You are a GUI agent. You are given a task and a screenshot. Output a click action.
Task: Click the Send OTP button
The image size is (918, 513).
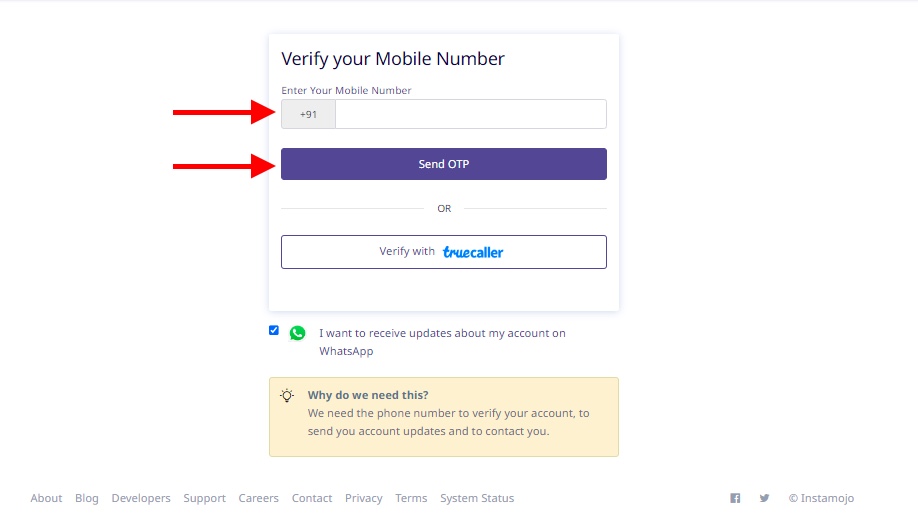tap(444, 164)
